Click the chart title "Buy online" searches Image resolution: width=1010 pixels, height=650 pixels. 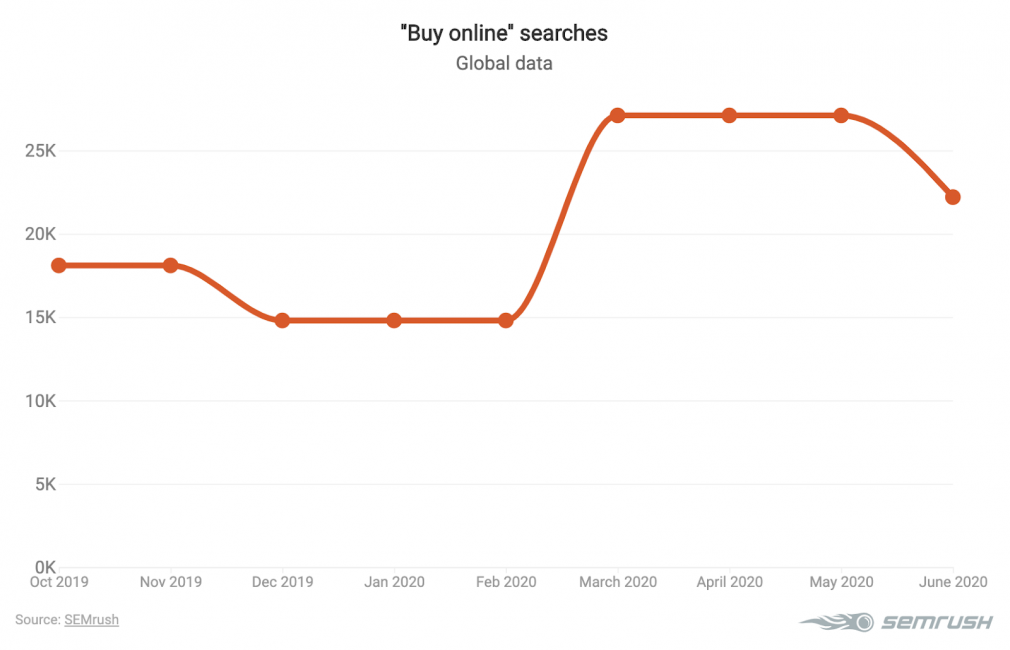[504, 33]
